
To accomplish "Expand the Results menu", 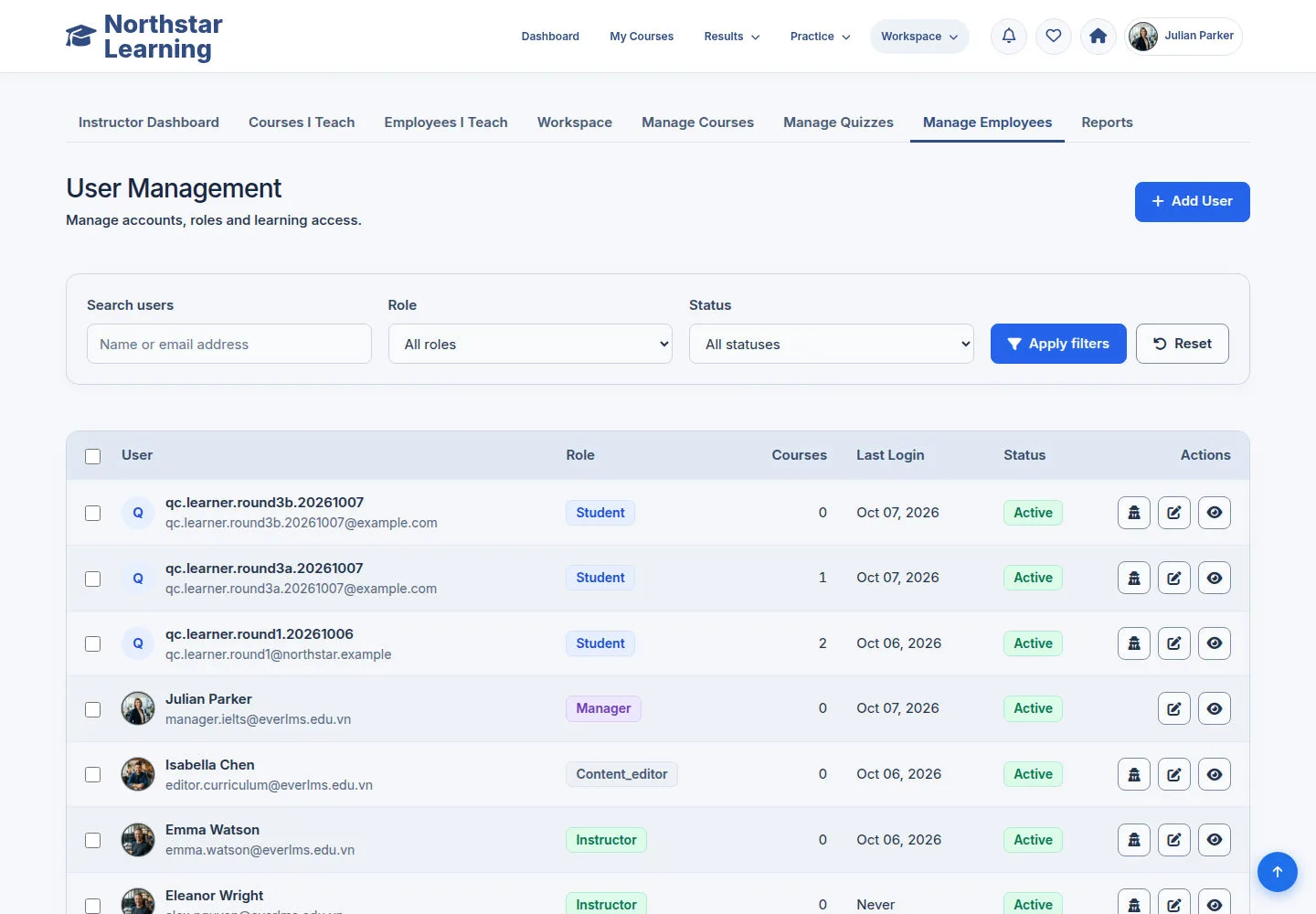I will [732, 37].
